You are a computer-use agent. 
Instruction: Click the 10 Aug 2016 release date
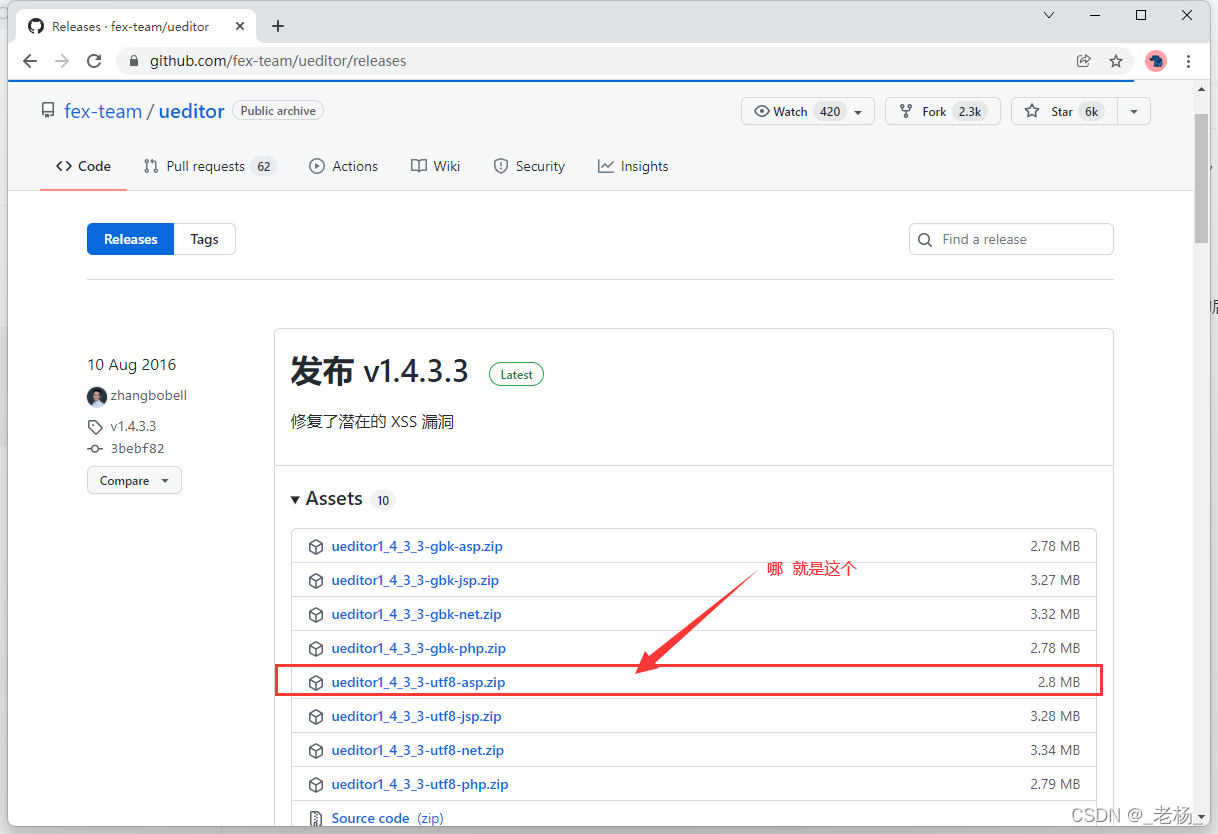pos(131,365)
